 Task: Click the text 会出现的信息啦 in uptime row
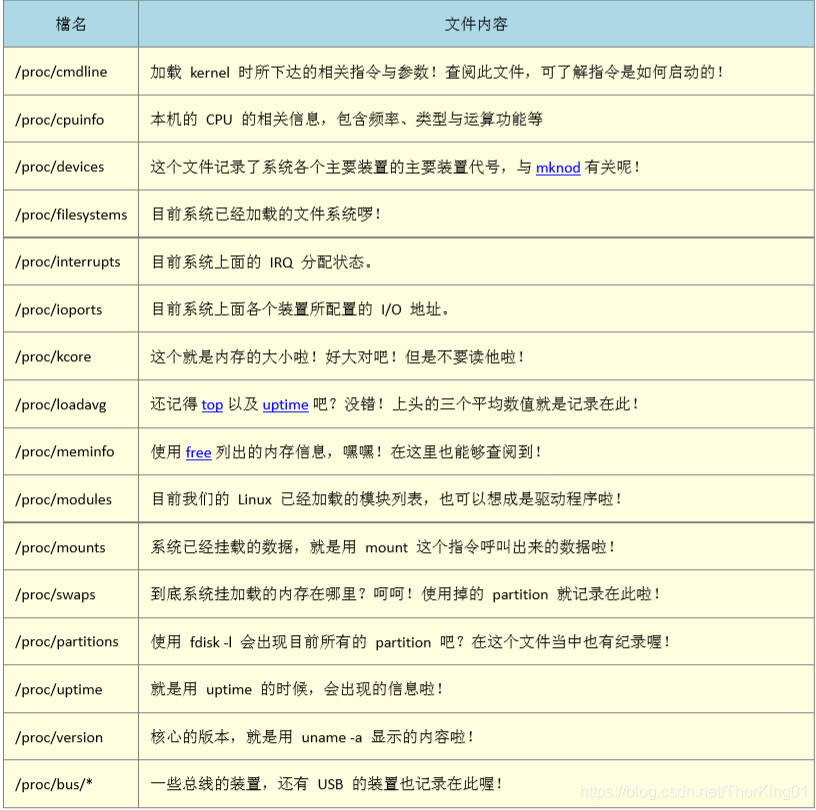(384, 689)
